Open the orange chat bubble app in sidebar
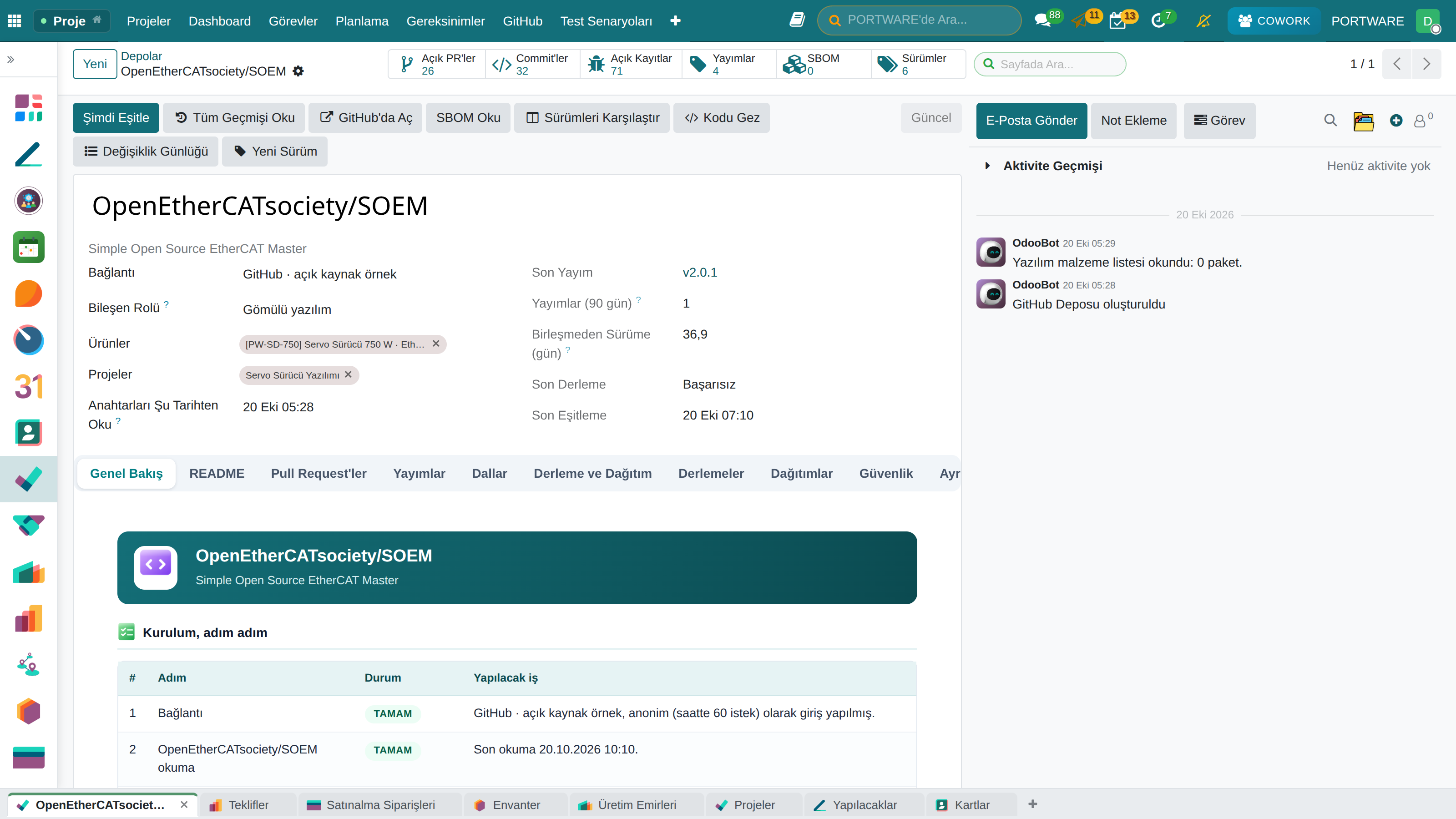The height and width of the screenshot is (819, 1456). 28,293
